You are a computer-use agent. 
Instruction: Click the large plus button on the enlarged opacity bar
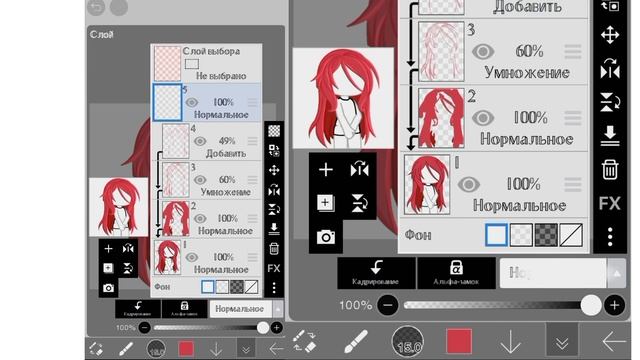(614, 305)
